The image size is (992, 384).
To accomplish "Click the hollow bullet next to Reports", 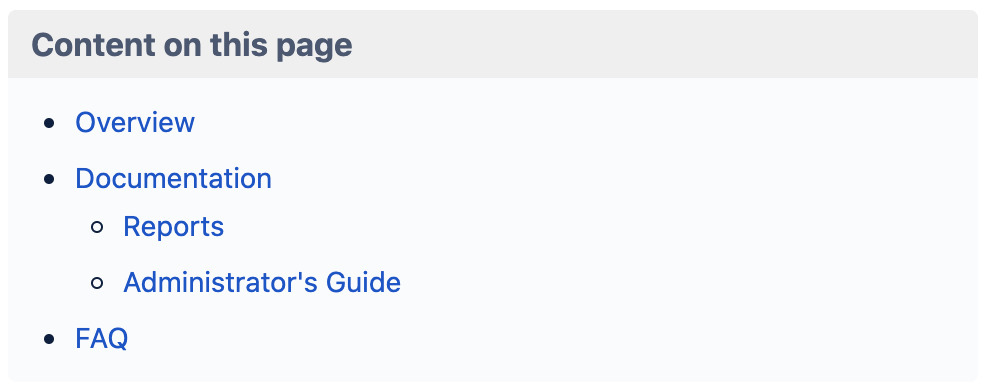I will pyautogui.click(x=97, y=226).
